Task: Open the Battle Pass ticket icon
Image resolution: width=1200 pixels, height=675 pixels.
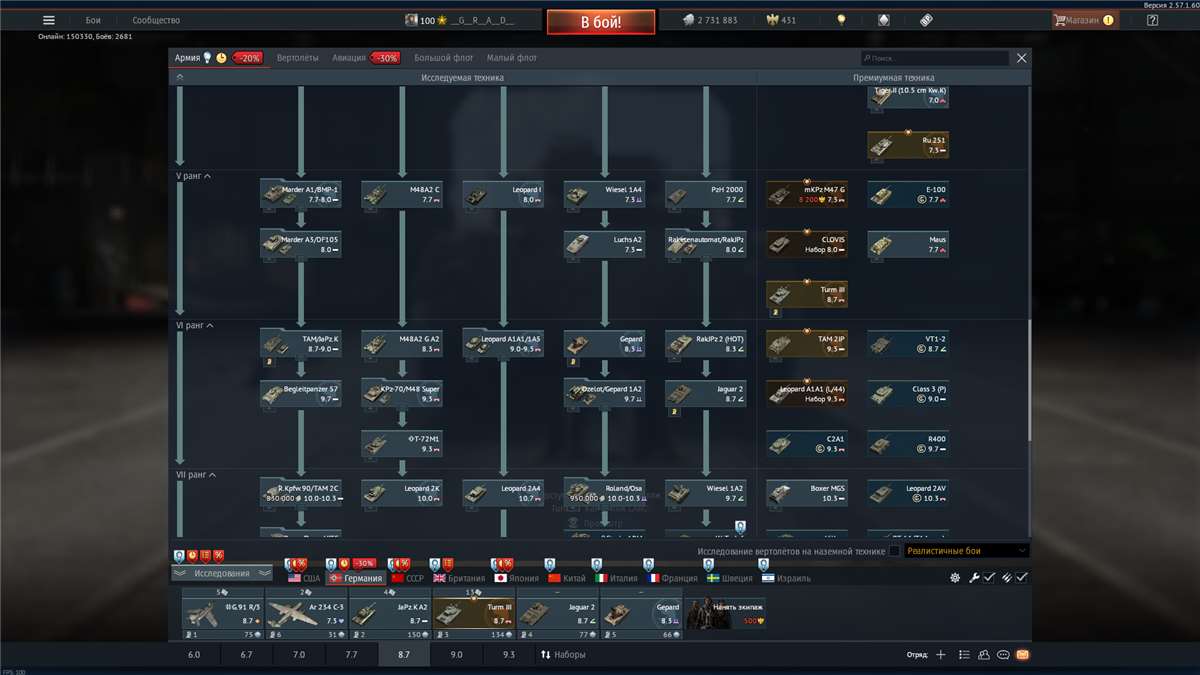Action: [x=925, y=20]
